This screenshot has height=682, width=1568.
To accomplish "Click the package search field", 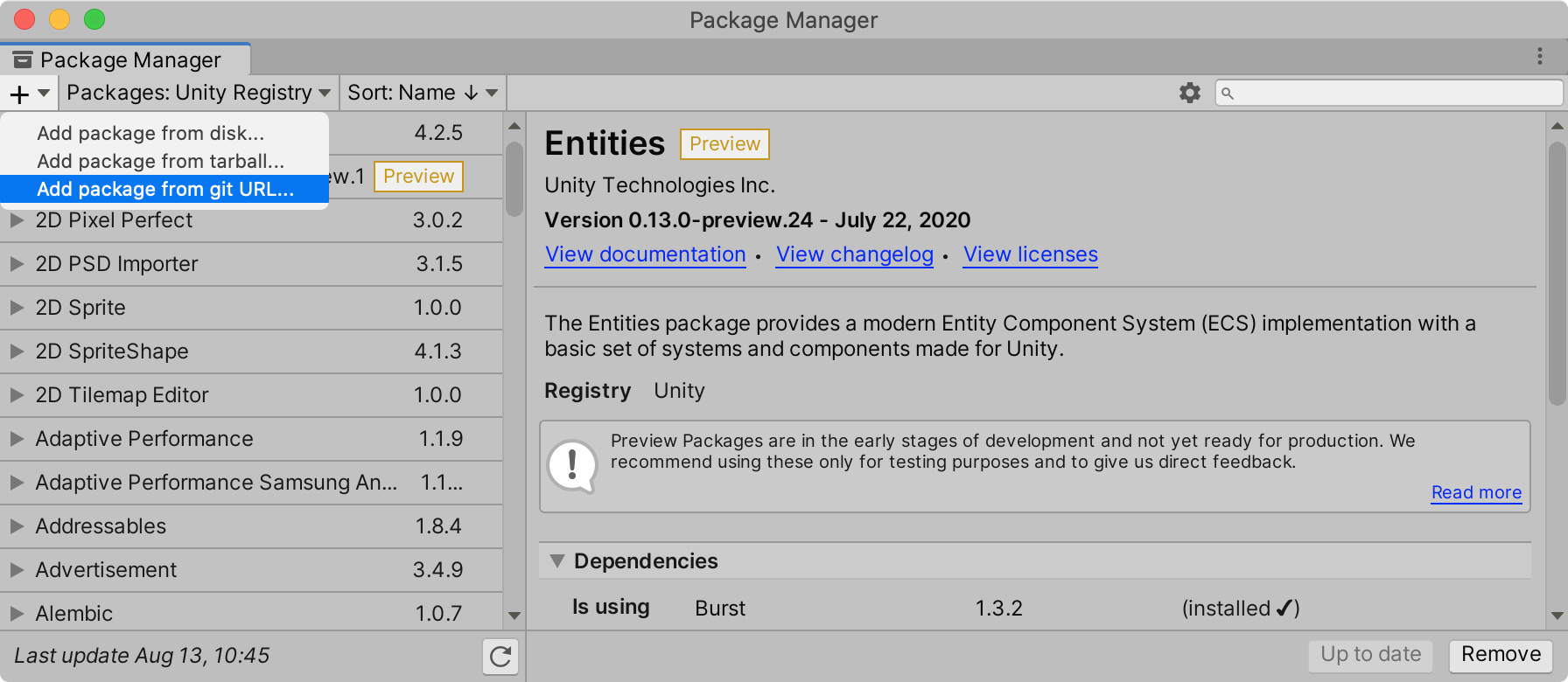I will pos(1389,93).
